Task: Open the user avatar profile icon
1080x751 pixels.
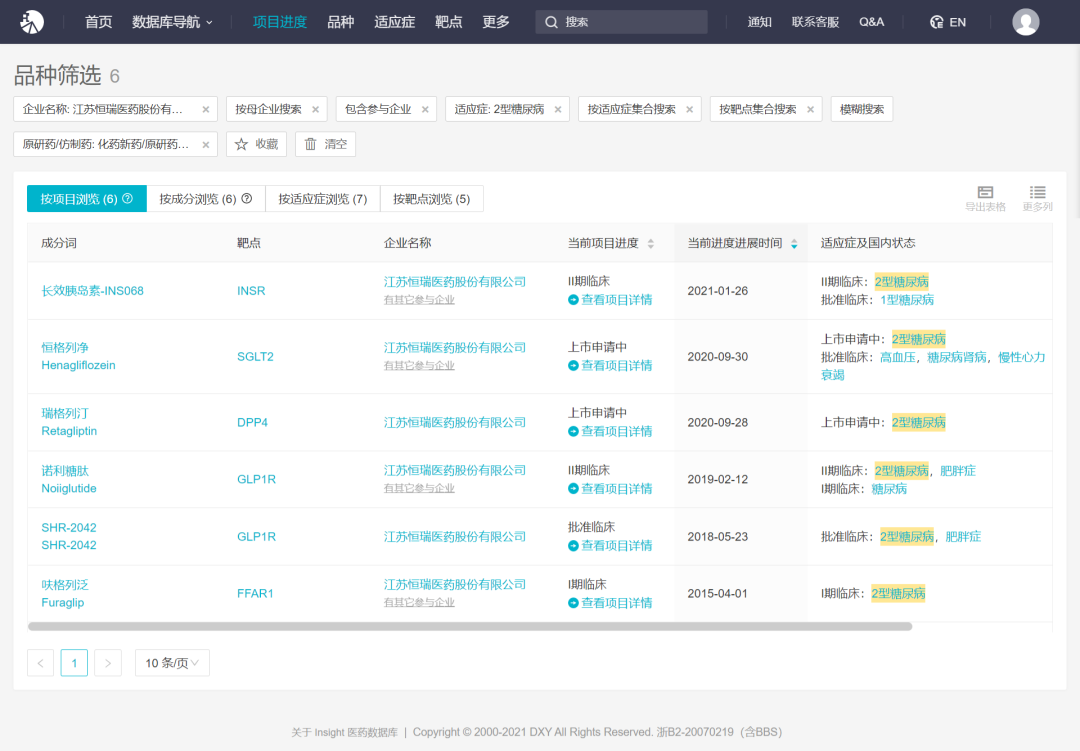Action: click(x=1026, y=22)
